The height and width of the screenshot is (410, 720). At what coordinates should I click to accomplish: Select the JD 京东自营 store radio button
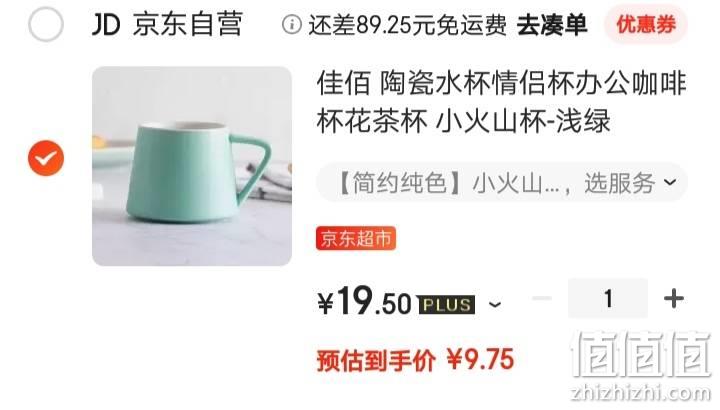pyautogui.click(x=45, y=24)
